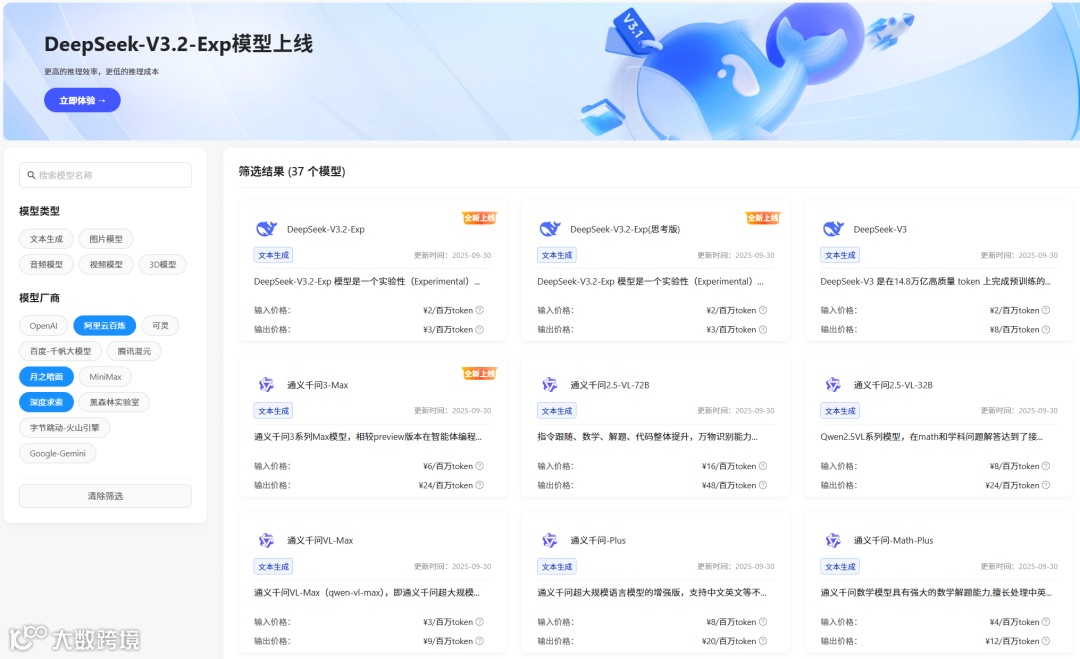Deselect the 深度求索 vendor filter
1080x659 pixels.
click(46, 402)
